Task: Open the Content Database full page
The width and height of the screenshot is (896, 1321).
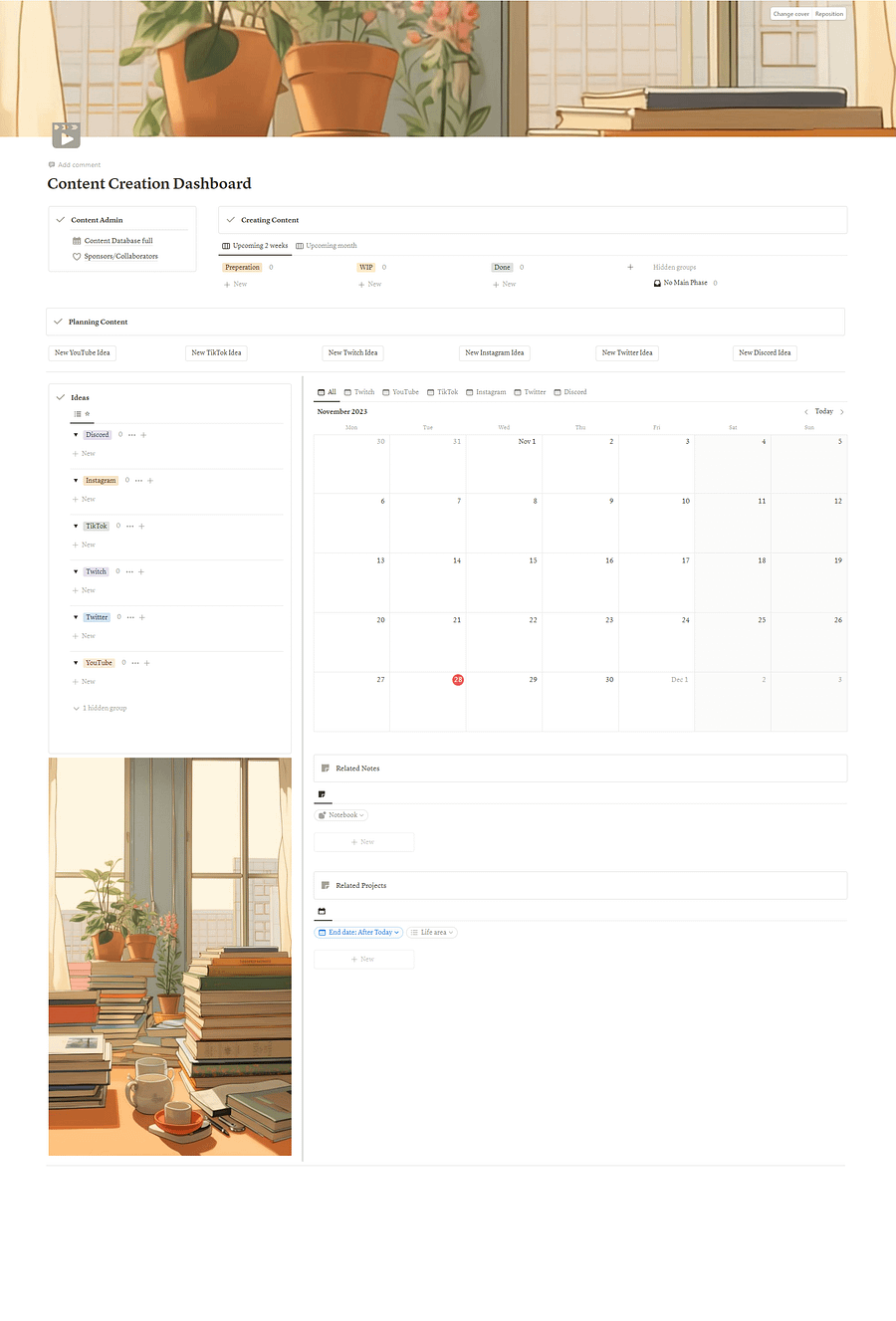Action: point(113,241)
